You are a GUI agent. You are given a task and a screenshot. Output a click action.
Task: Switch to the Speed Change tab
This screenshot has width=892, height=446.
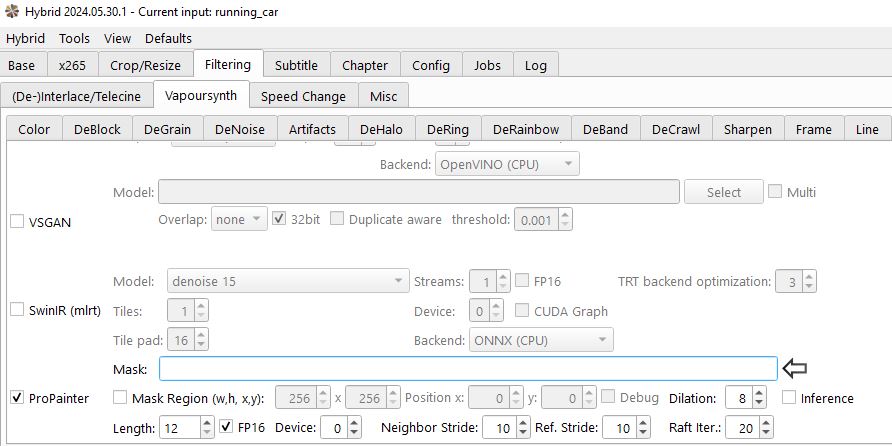303,96
